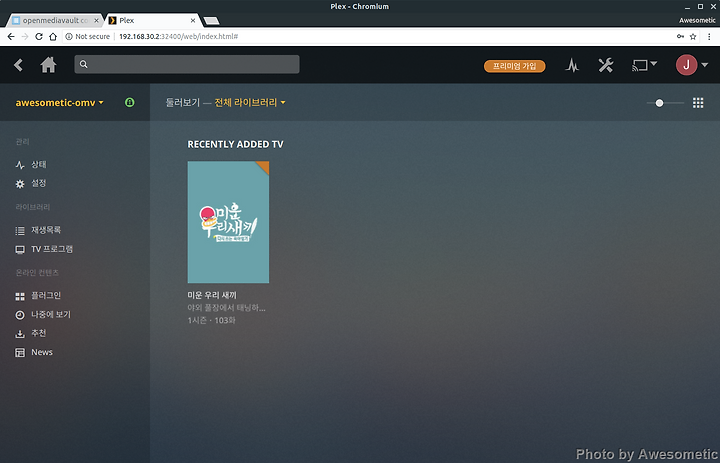Click the episode title 야외 풀장에서 태닝하…
The width and height of the screenshot is (720, 463).
[226, 308]
